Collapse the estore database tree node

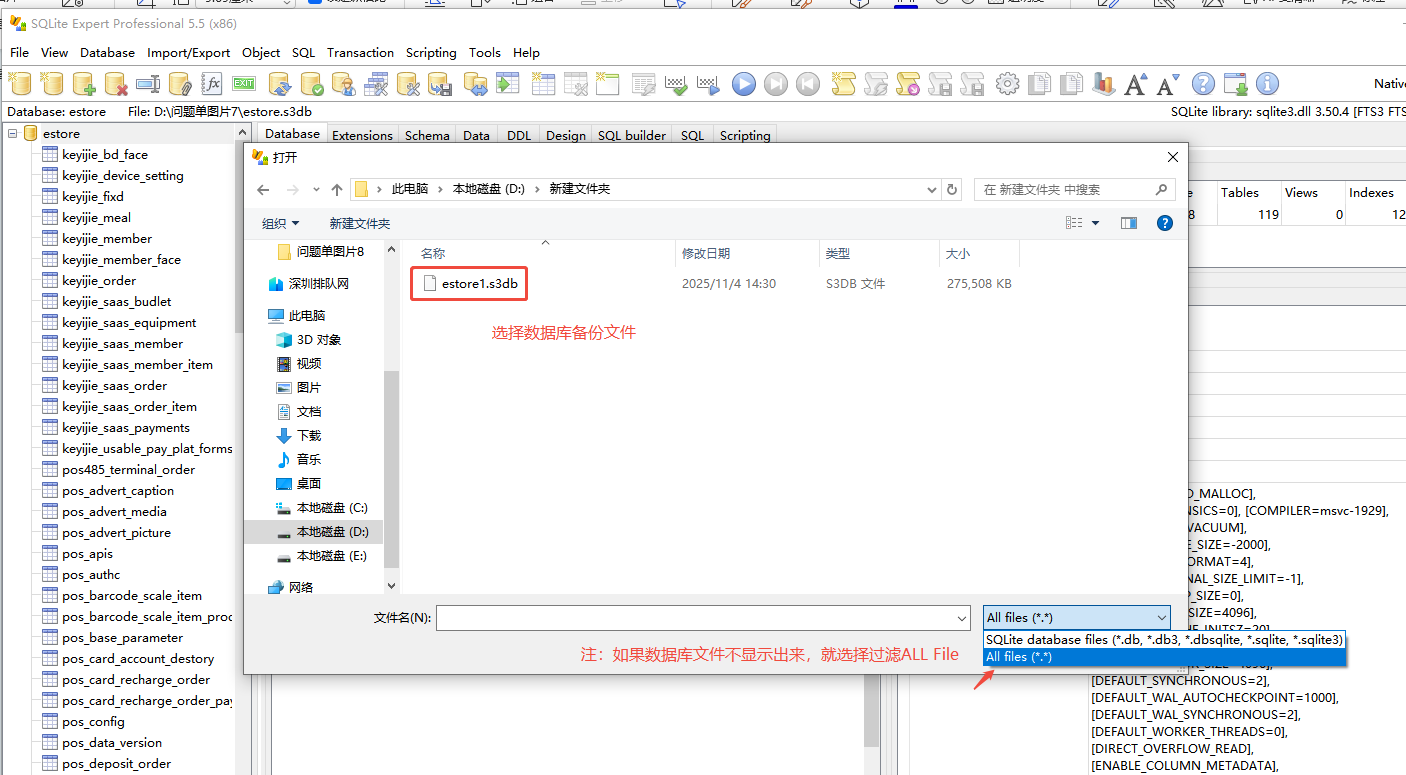13,133
